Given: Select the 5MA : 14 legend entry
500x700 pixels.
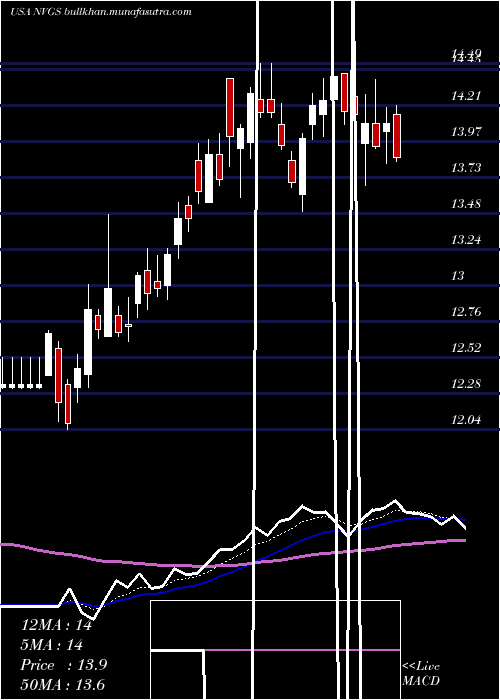Looking at the screenshot, I should coord(51,645).
